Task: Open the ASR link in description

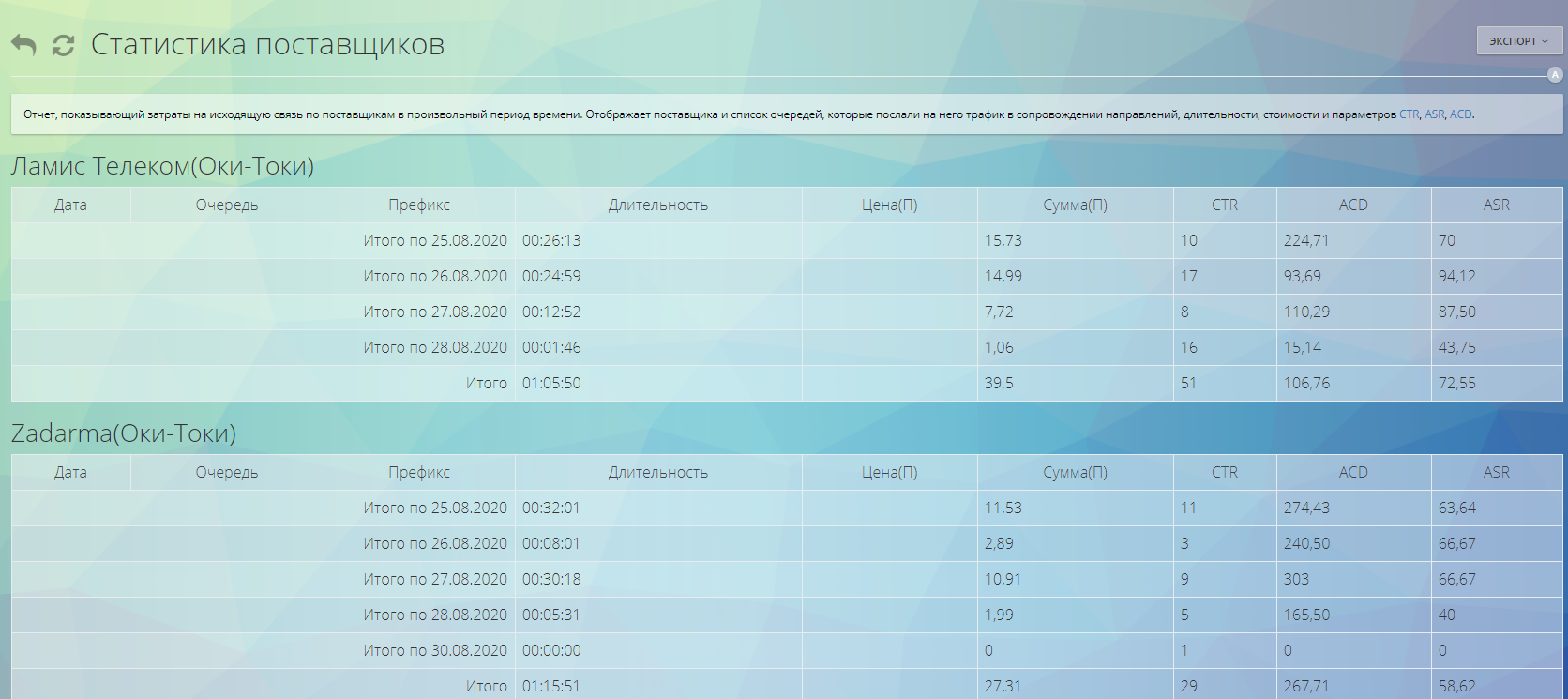Action: pyautogui.click(x=1434, y=114)
